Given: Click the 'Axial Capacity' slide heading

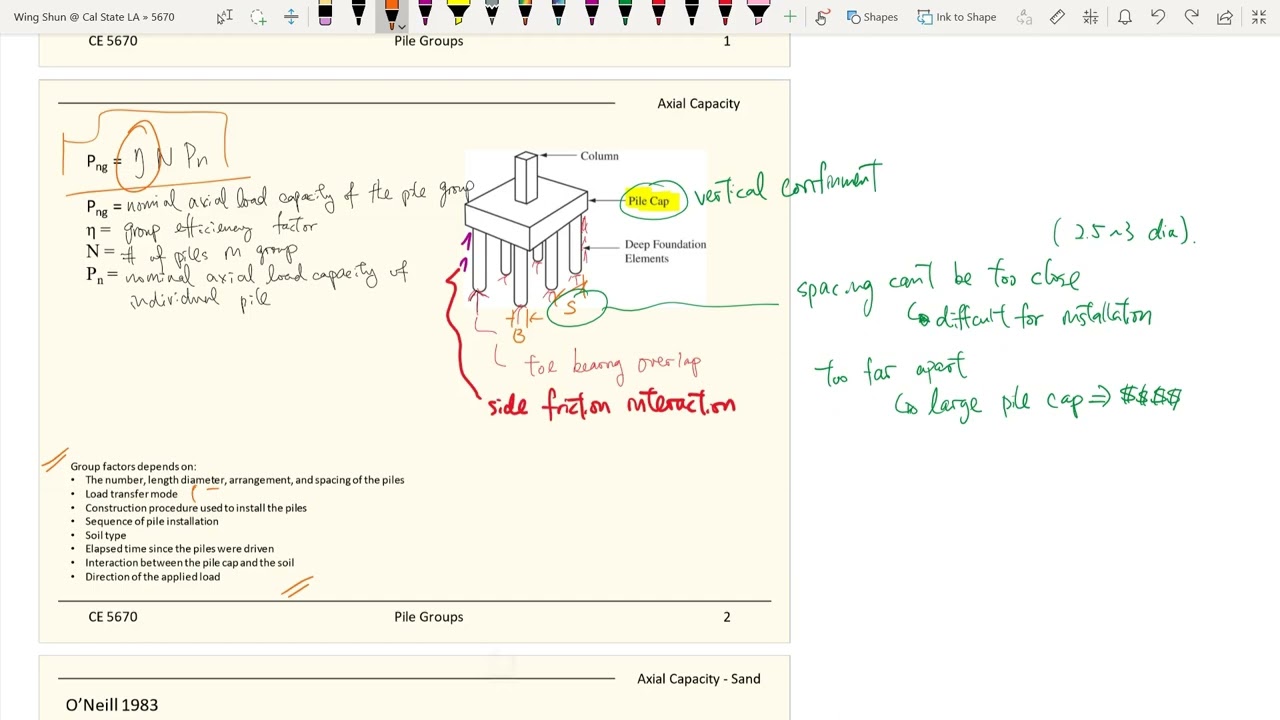Looking at the screenshot, I should point(698,104).
